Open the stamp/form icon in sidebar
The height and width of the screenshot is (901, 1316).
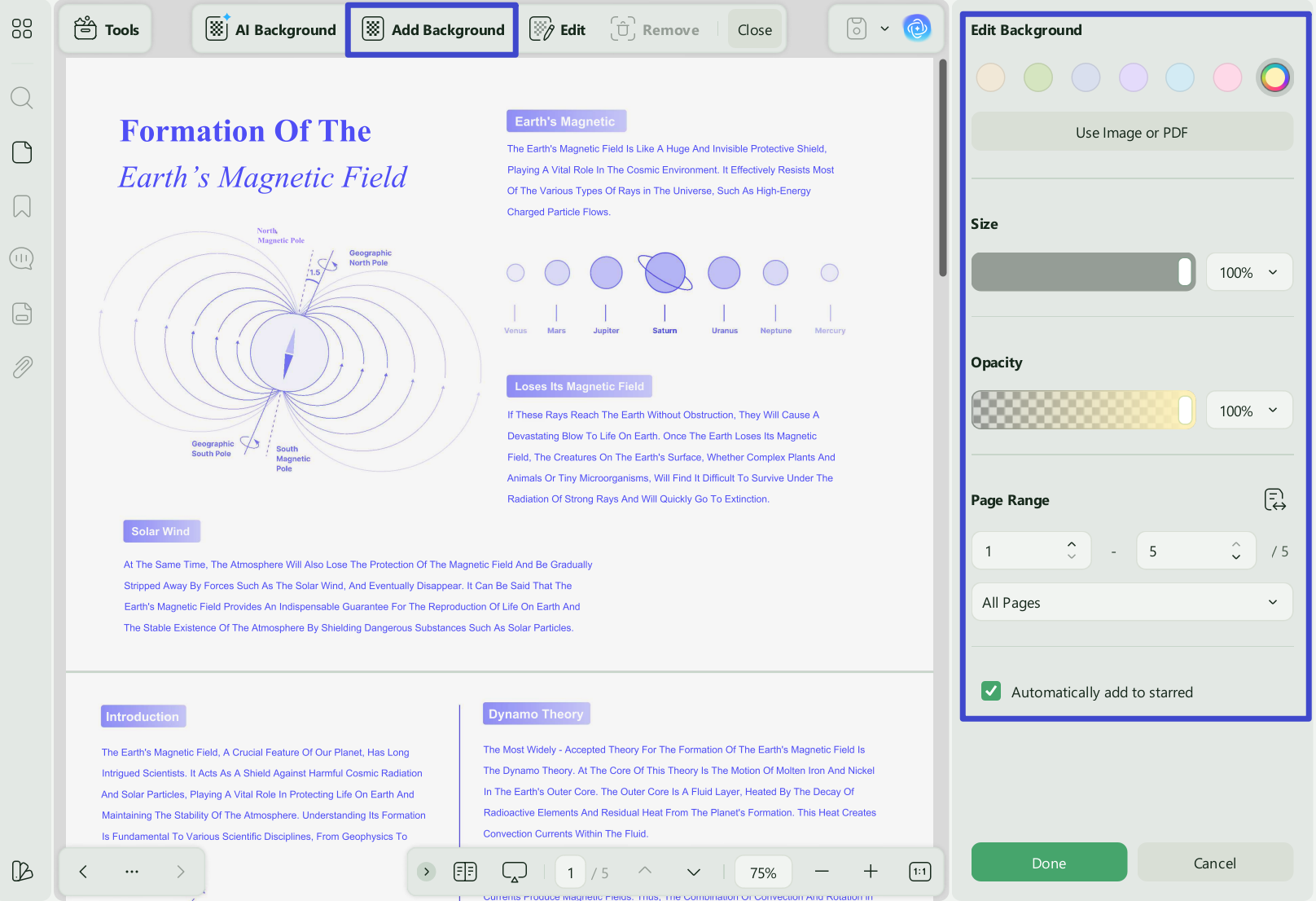click(22, 313)
